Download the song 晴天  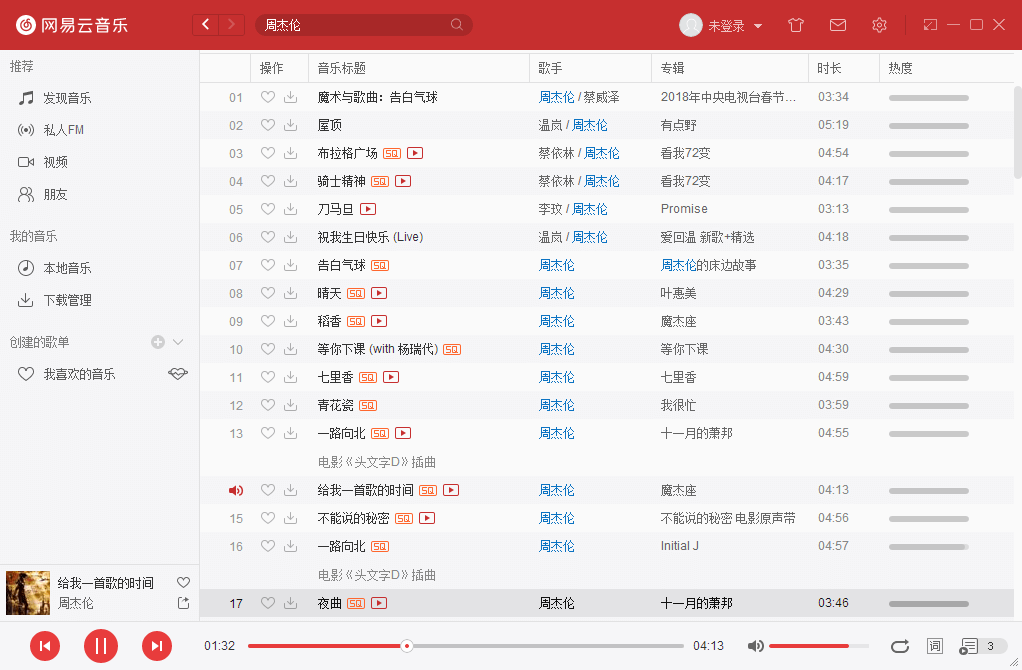tap(291, 293)
